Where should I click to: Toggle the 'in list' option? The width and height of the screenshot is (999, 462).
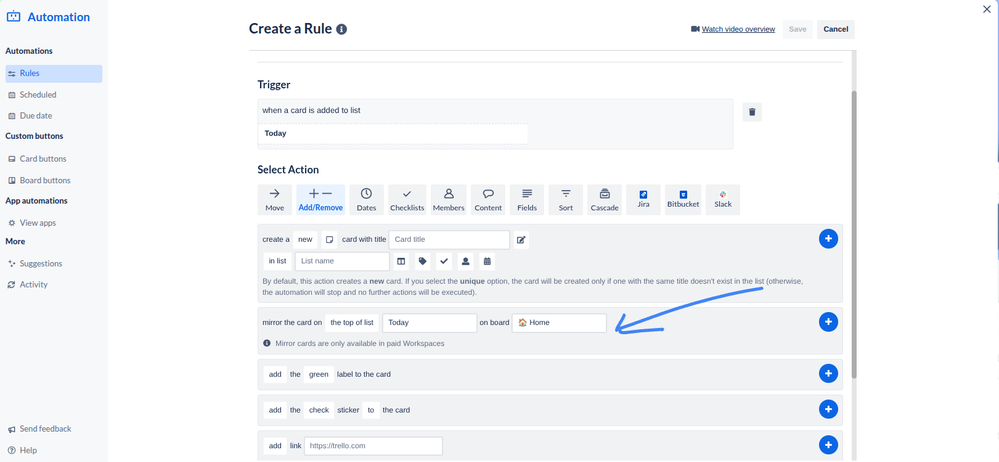[277, 261]
